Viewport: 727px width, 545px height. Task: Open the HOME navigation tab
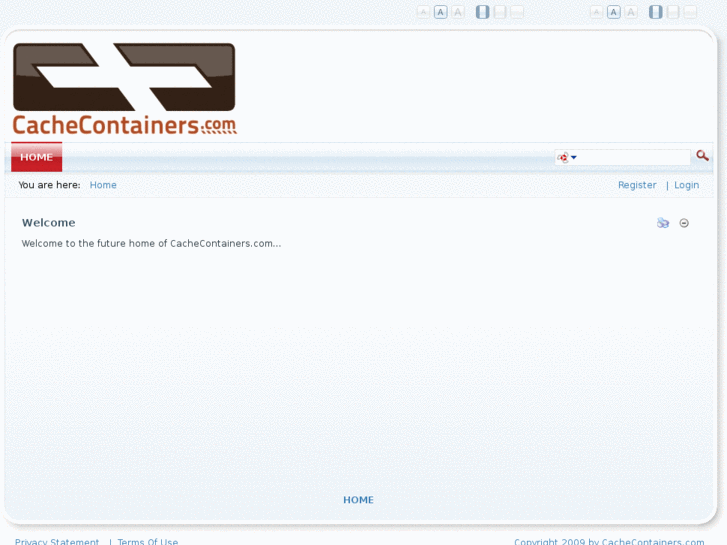[x=37, y=157]
